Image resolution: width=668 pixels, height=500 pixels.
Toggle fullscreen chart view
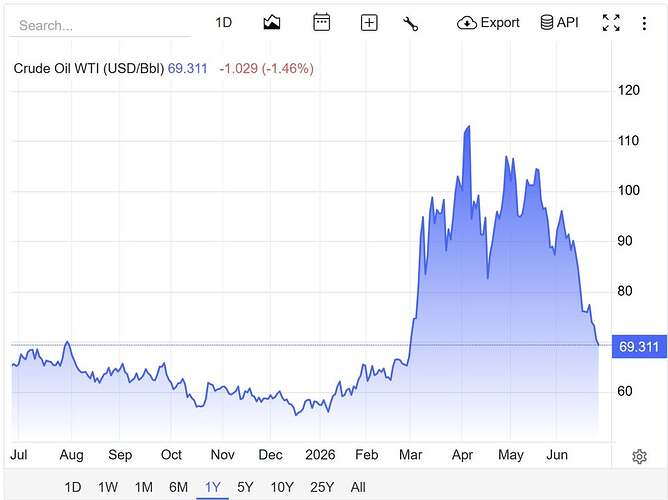(611, 23)
